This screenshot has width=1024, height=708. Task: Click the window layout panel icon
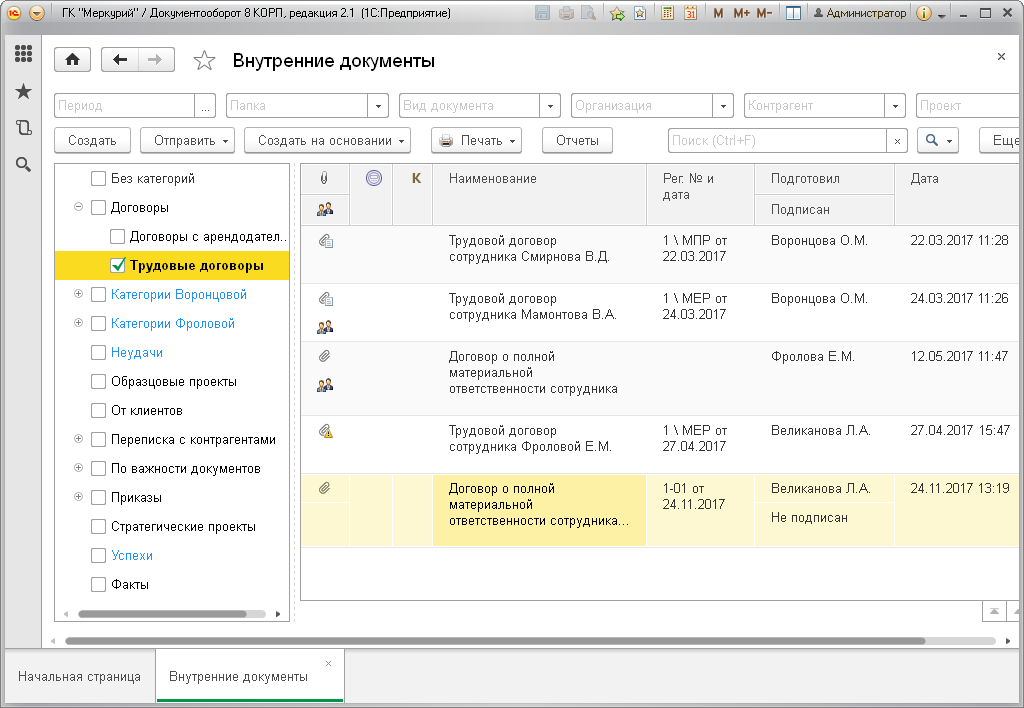click(793, 13)
